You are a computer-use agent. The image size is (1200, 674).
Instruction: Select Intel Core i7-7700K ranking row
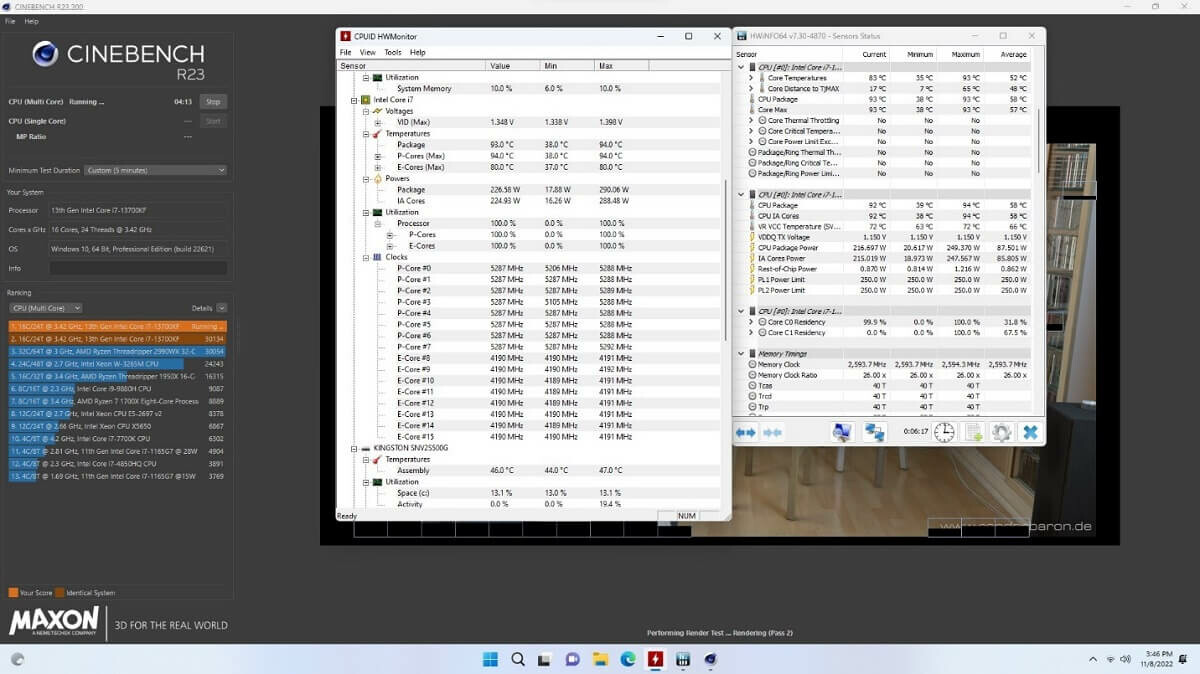pyautogui.click(x=117, y=438)
